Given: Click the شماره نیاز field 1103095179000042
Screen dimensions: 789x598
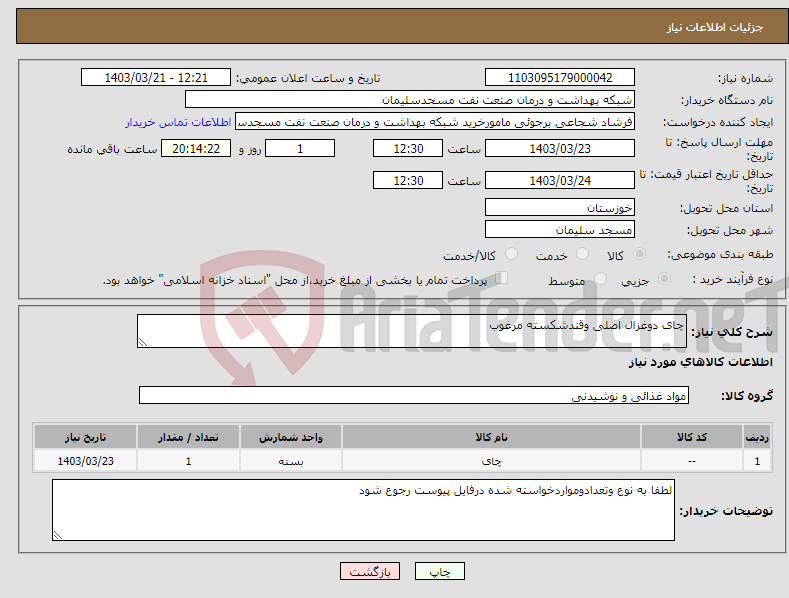Looking at the screenshot, I should 560,78.
